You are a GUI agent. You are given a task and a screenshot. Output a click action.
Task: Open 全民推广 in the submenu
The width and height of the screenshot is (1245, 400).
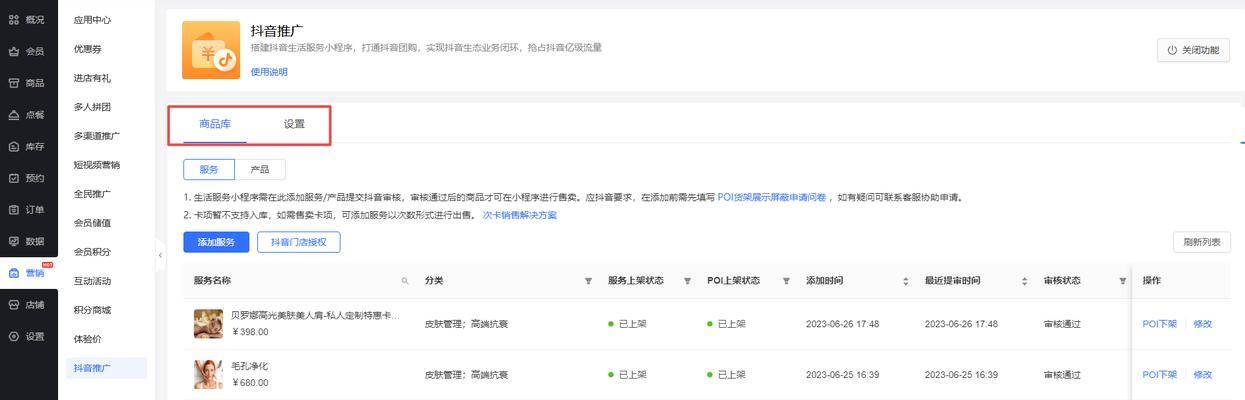click(92, 194)
